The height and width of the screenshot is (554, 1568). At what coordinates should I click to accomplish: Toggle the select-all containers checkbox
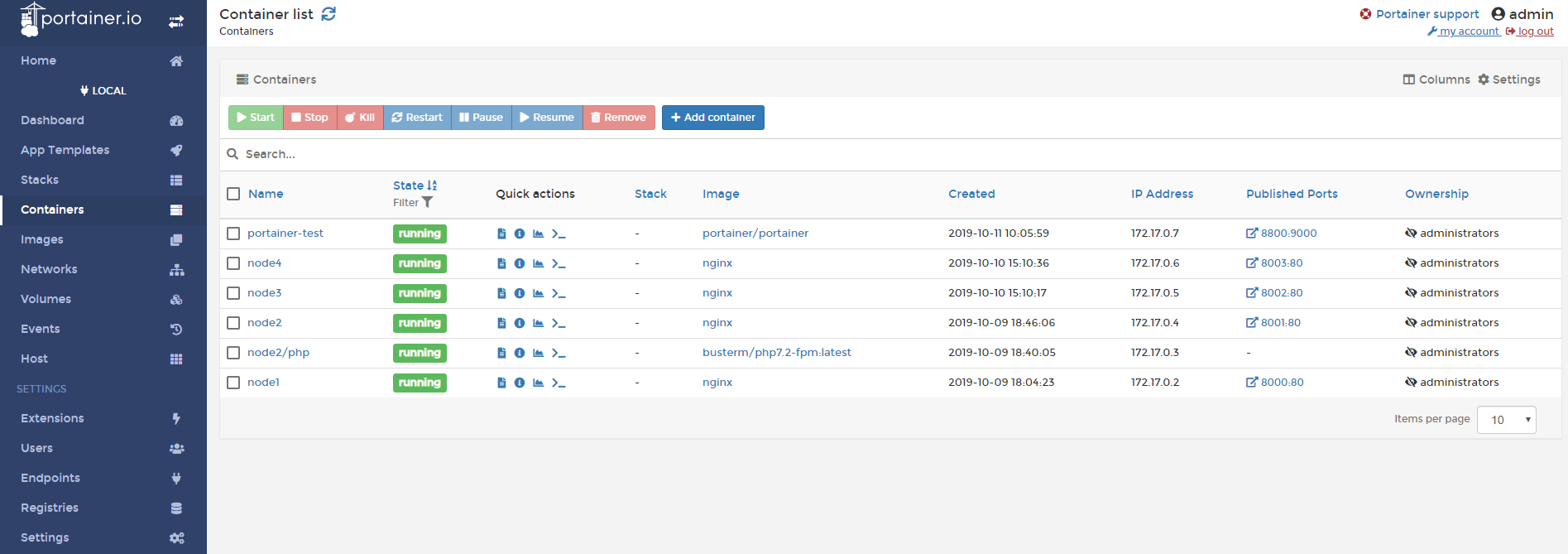click(x=233, y=194)
